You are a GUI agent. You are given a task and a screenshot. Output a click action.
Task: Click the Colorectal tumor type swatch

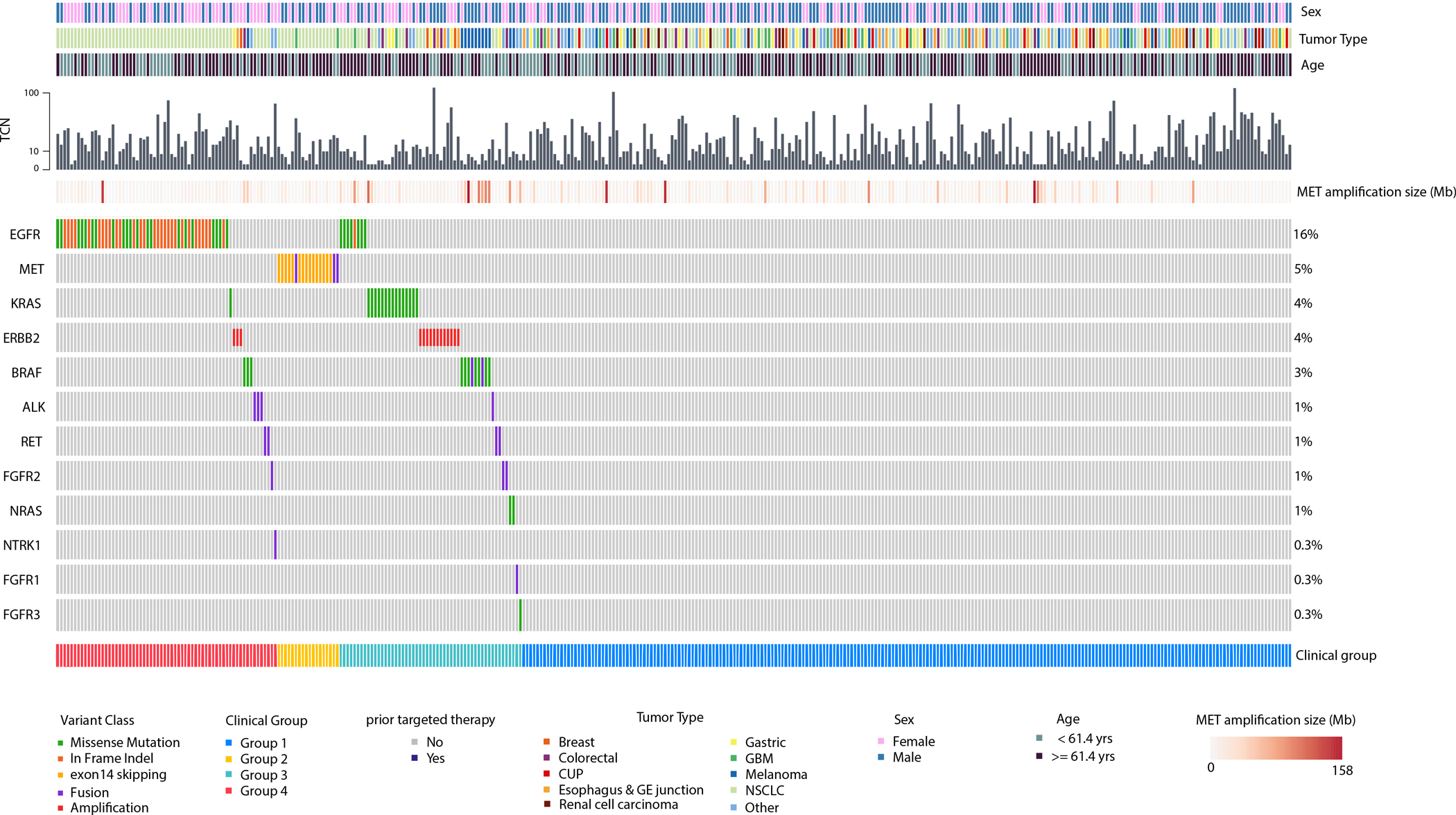pos(547,758)
